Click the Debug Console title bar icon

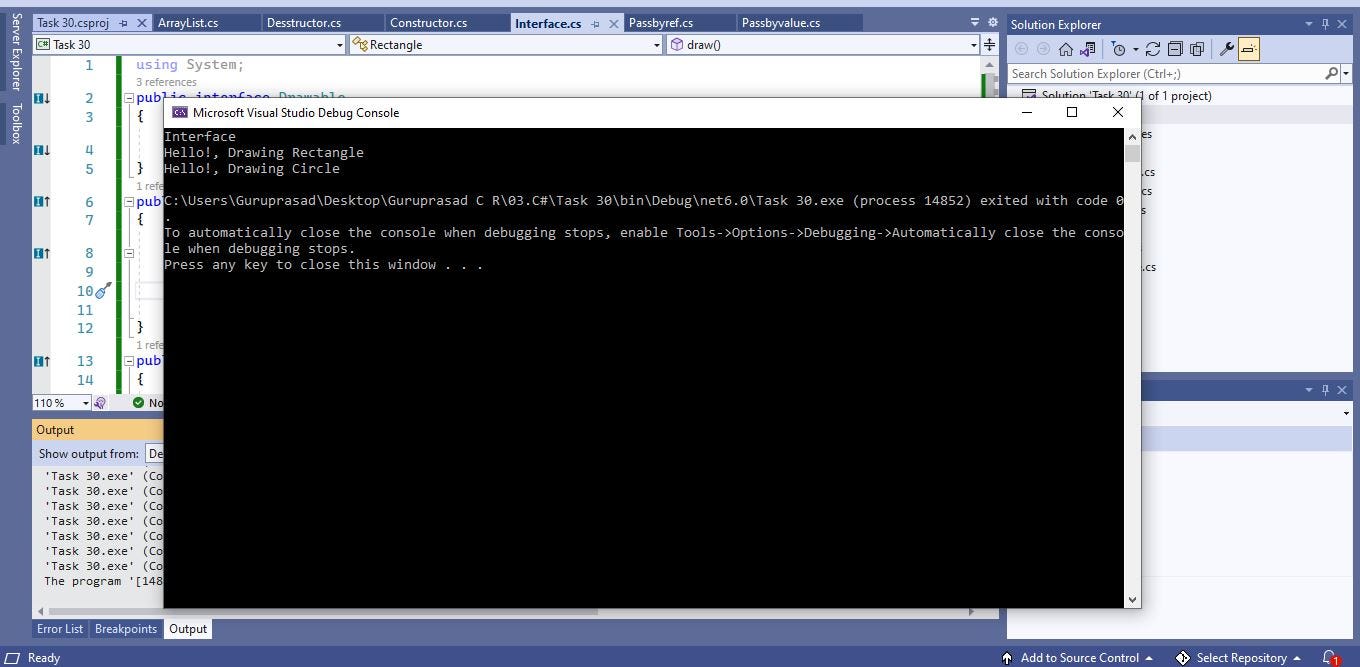point(180,112)
